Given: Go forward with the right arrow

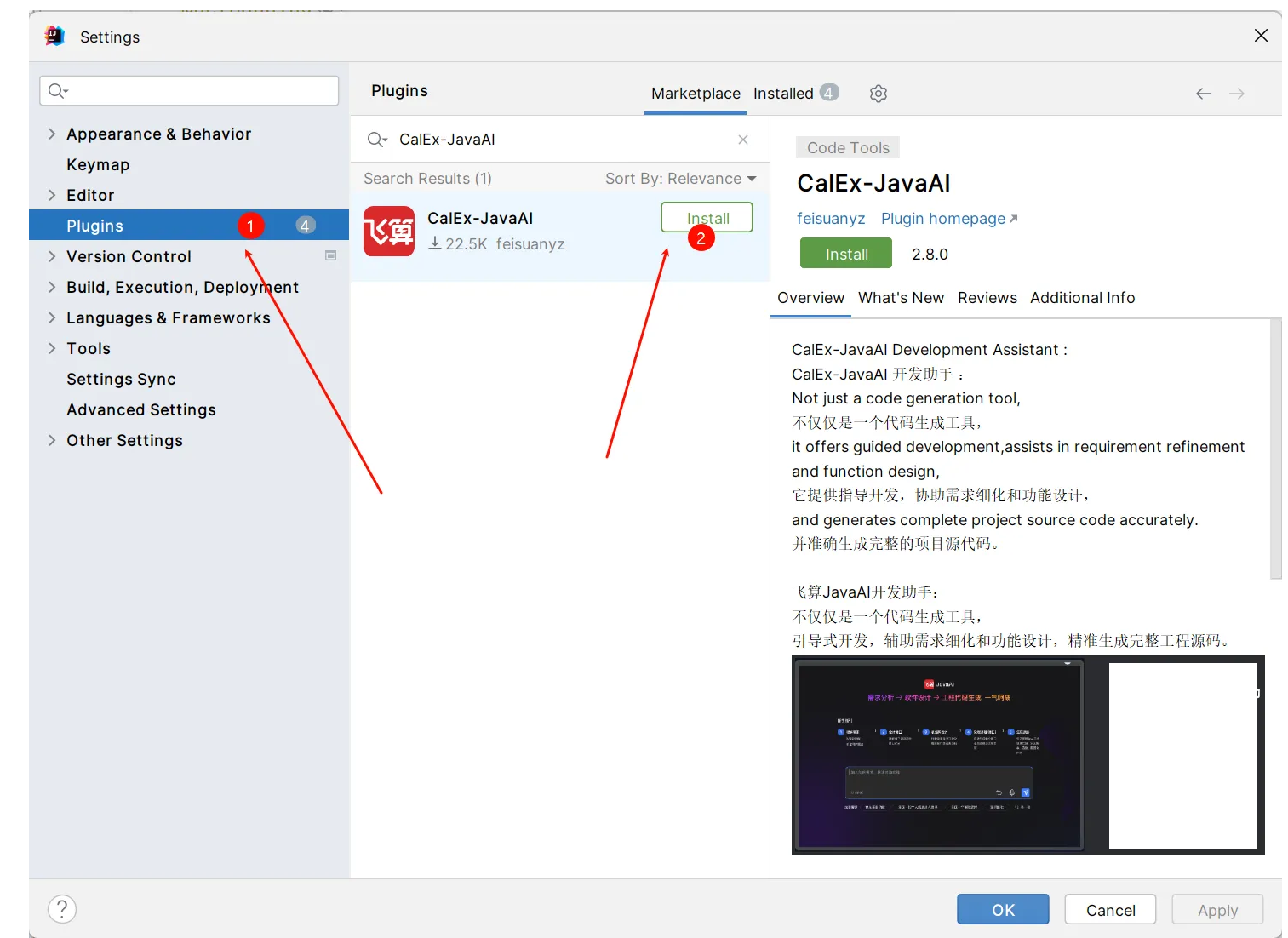Looking at the screenshot, I should coord(1237,94).
